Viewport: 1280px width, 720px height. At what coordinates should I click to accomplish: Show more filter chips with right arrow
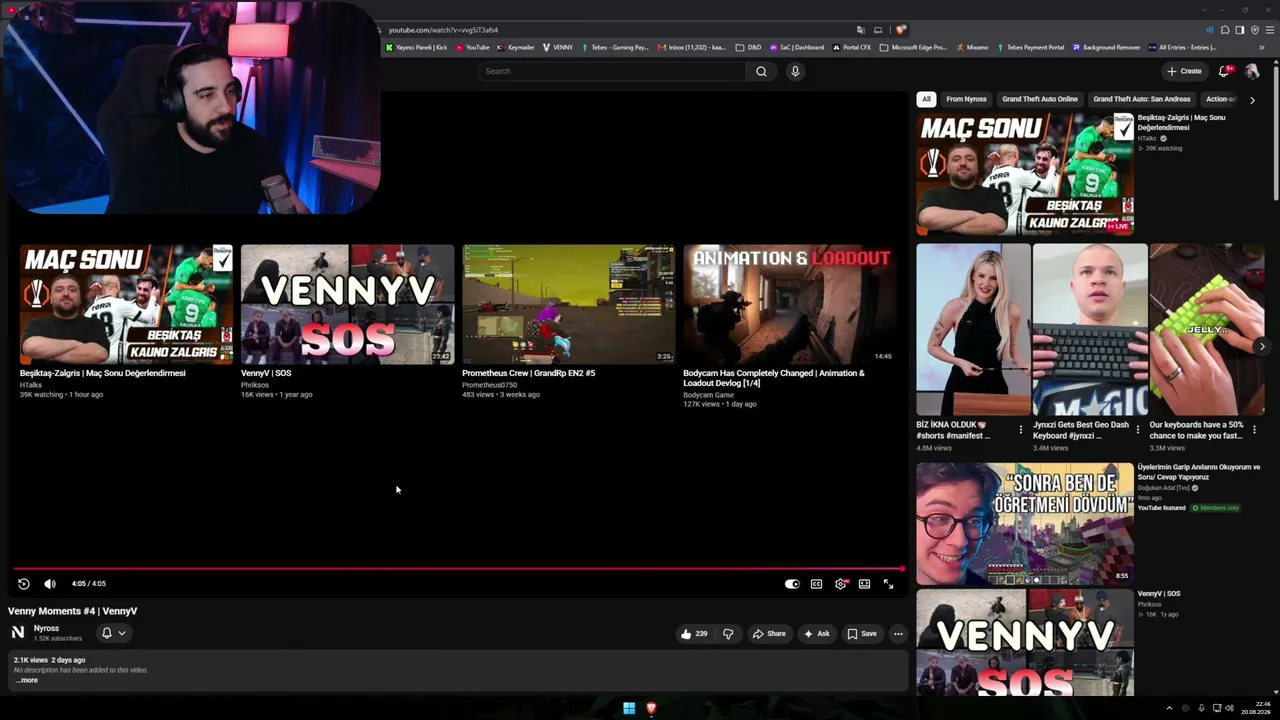tap(1252, 99)
